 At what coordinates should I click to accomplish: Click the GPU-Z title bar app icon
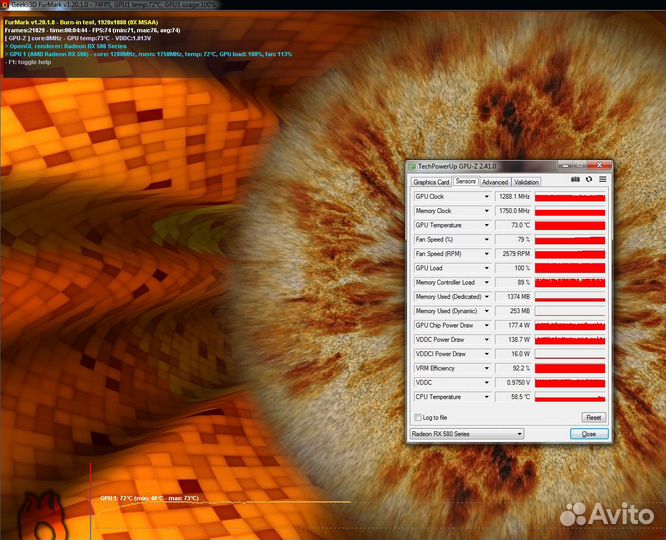coord(412,167)
